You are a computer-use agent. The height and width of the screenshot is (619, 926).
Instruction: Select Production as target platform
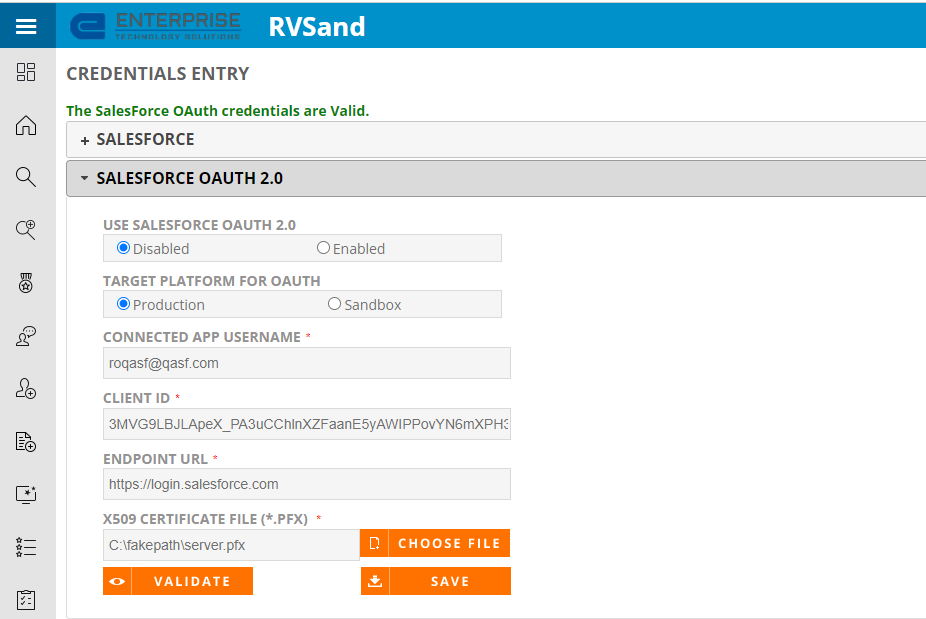[123, 304]
